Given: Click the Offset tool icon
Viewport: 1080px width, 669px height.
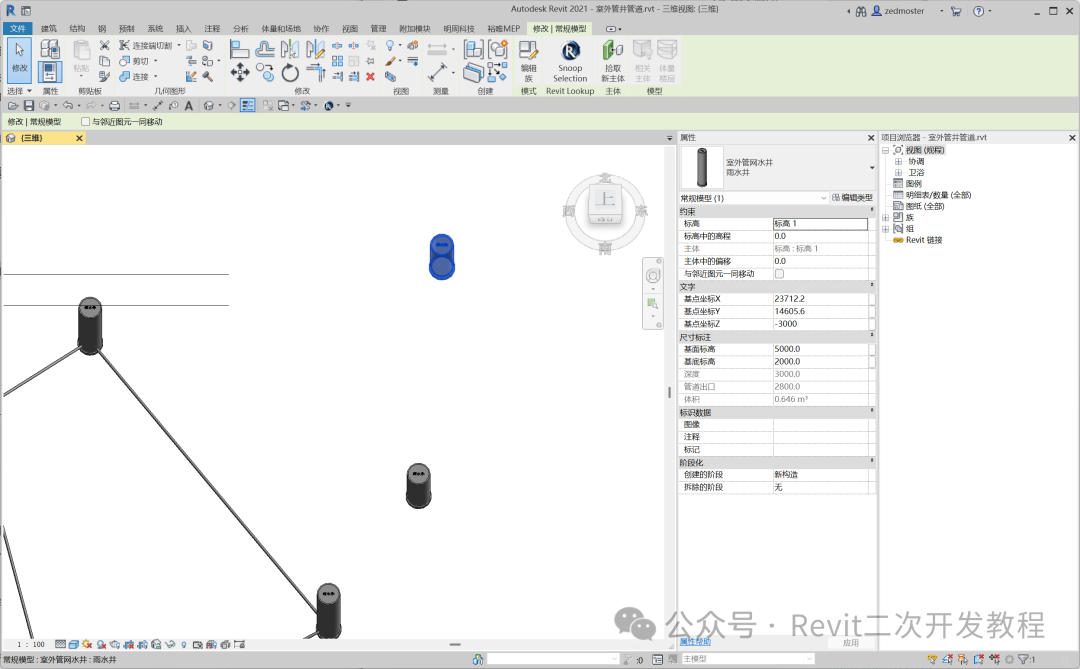Looking at the screenshot, I should [264, 49].
